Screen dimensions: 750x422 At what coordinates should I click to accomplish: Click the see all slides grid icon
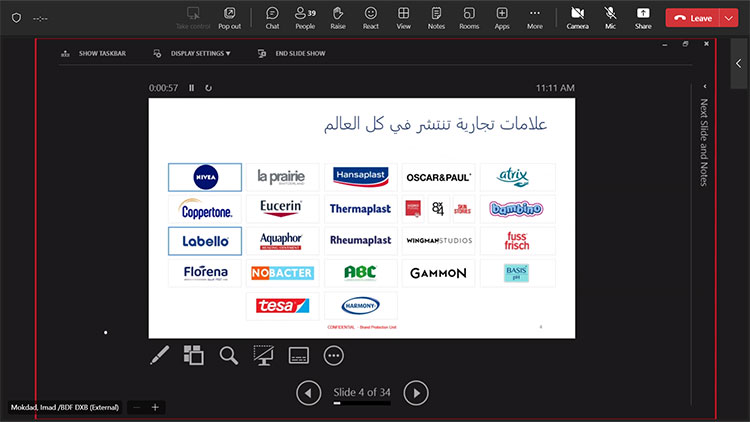[193, 355]
